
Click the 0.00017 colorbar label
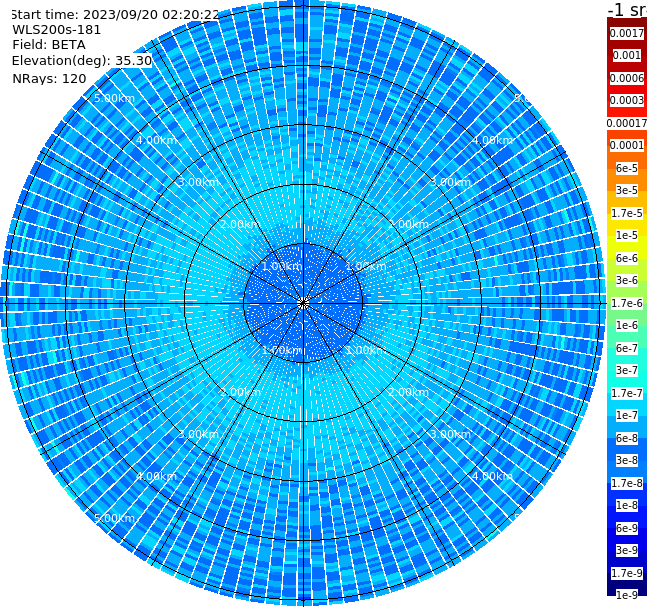pos(627,123)
